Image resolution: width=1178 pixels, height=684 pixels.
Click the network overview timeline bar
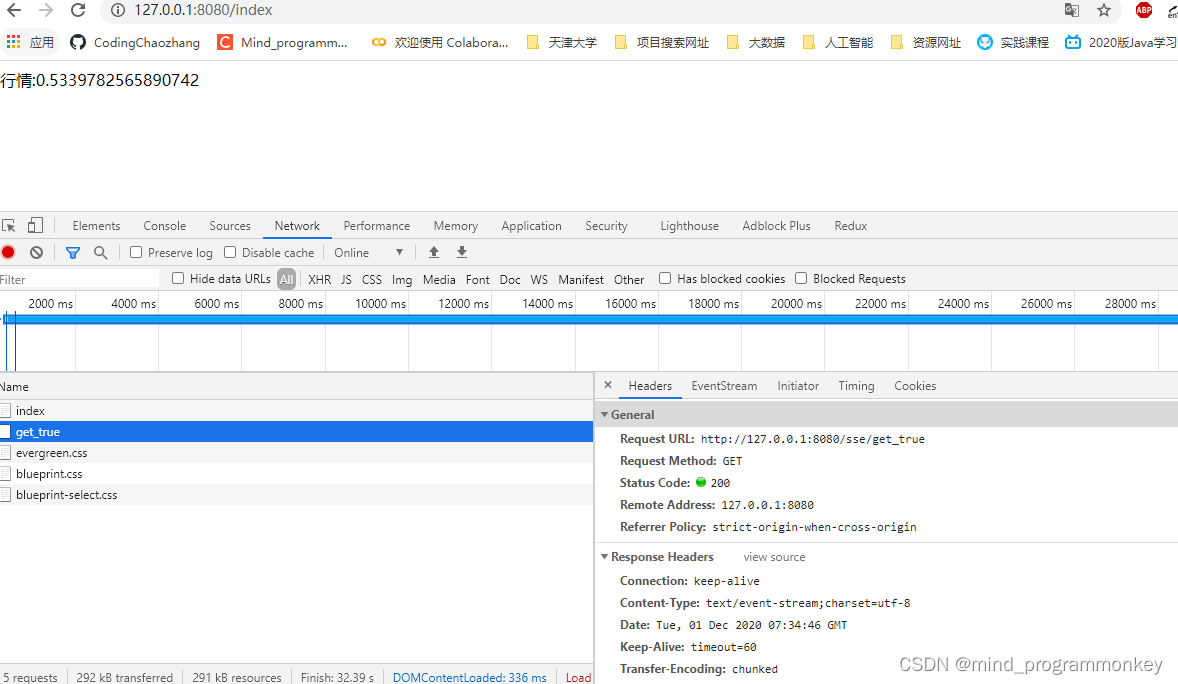point(589,319)
